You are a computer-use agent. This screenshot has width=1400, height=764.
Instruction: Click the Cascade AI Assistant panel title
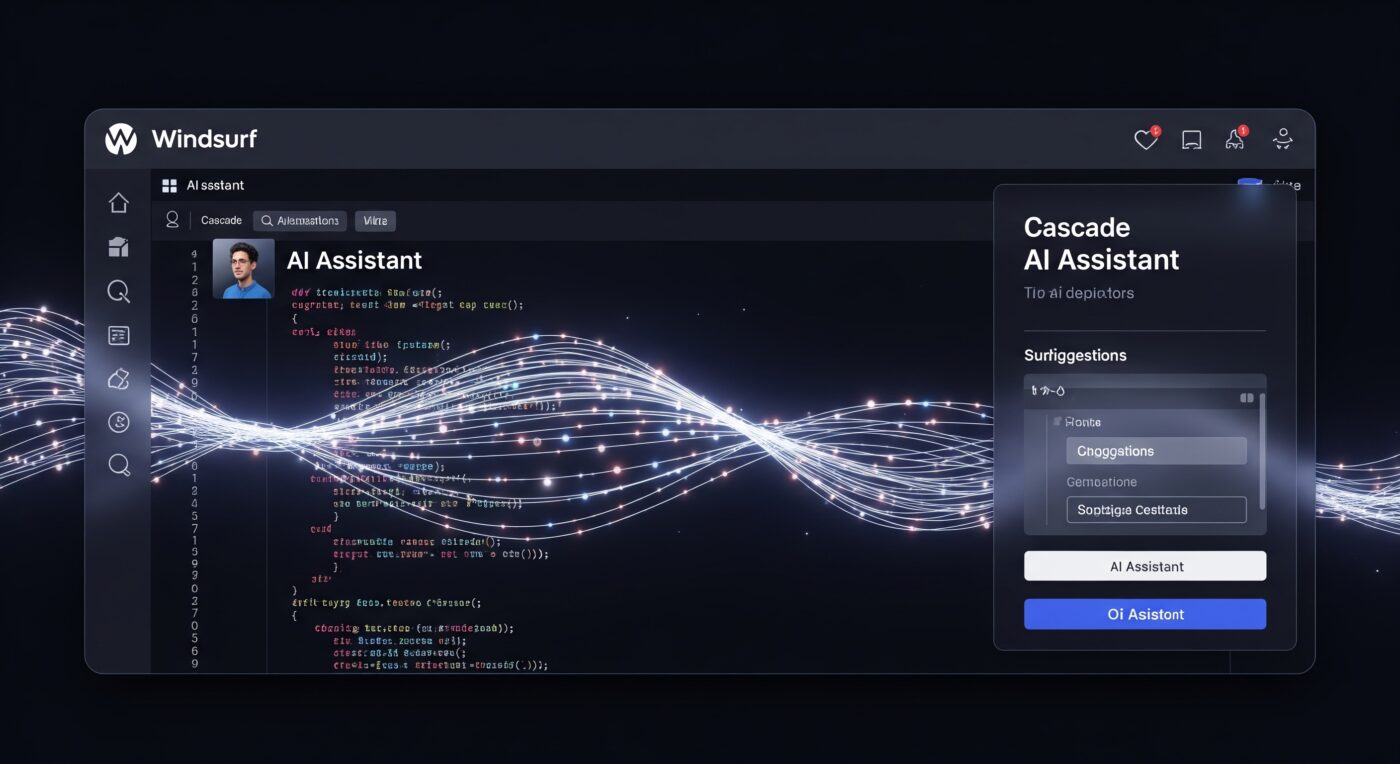[1101, 243]
